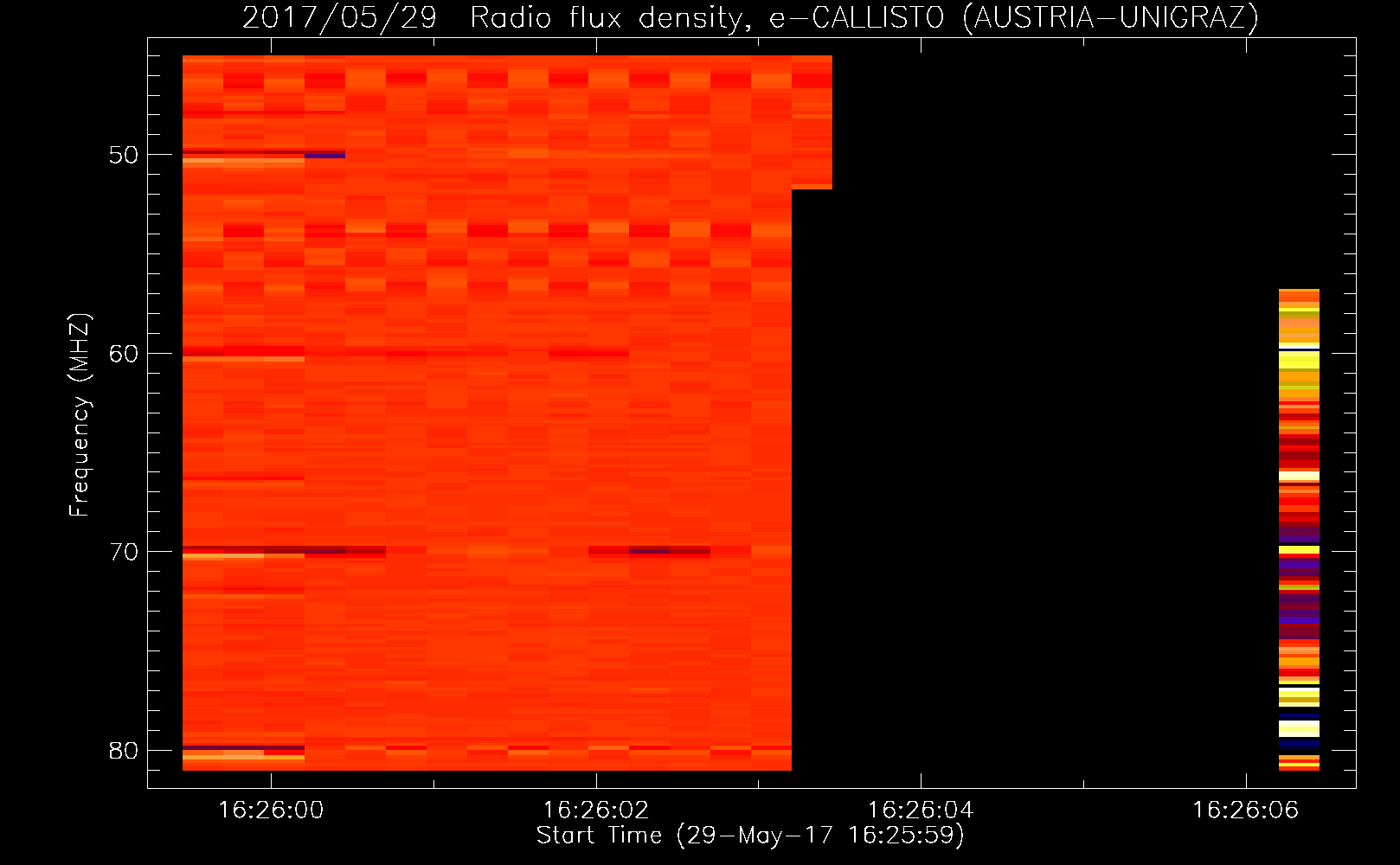Click the multicolored data strip near 16:26:06

point(1299,529)
